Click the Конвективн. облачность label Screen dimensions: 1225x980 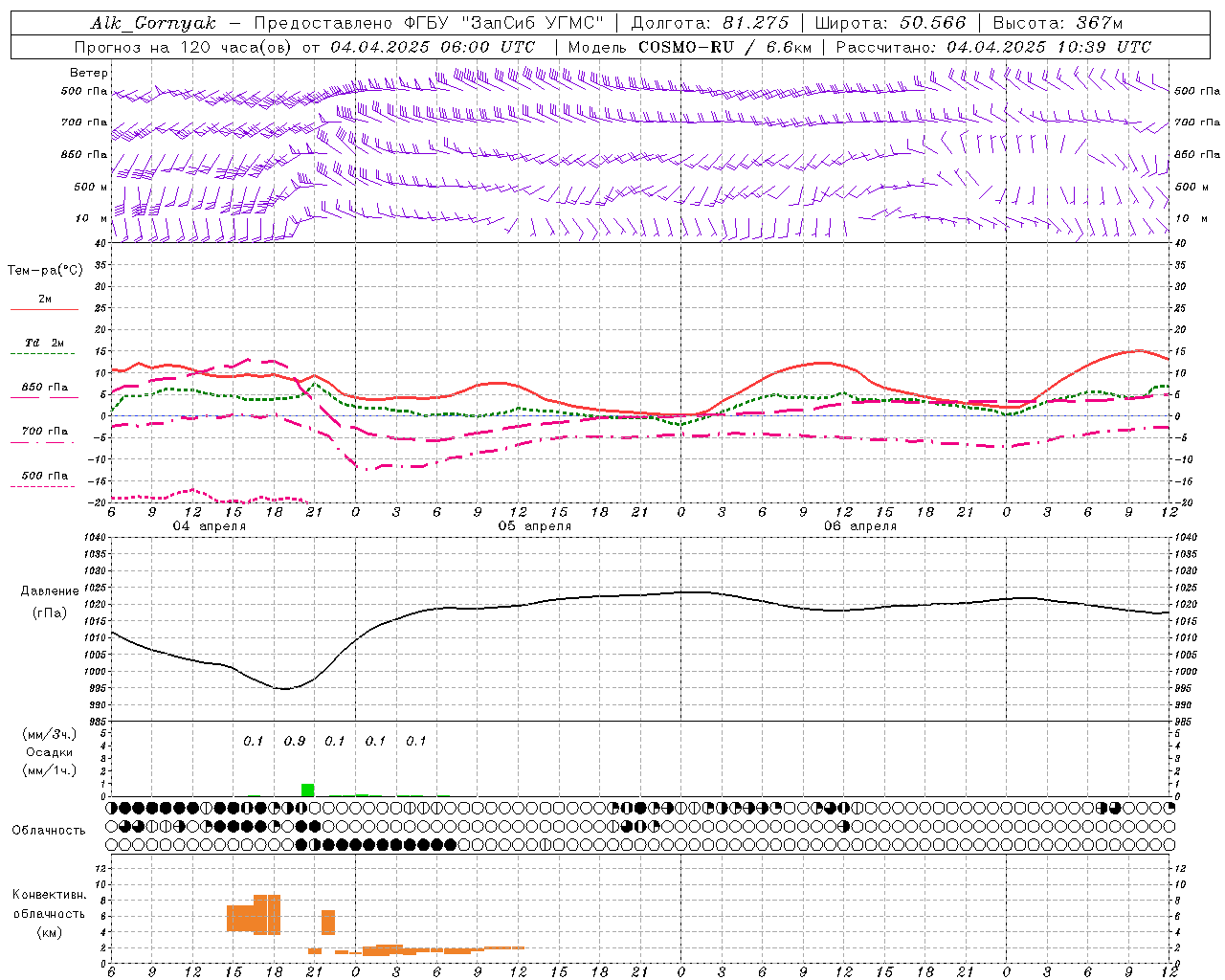click(x=49, y=913)
